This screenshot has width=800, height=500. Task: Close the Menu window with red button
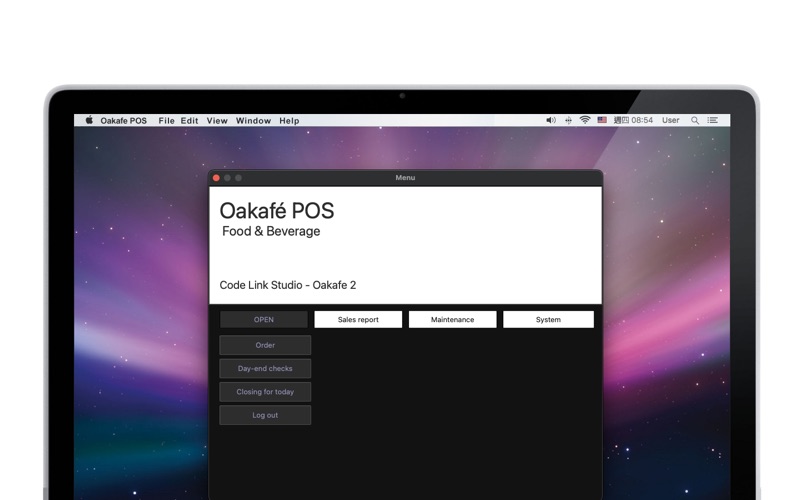pos(216,178)
